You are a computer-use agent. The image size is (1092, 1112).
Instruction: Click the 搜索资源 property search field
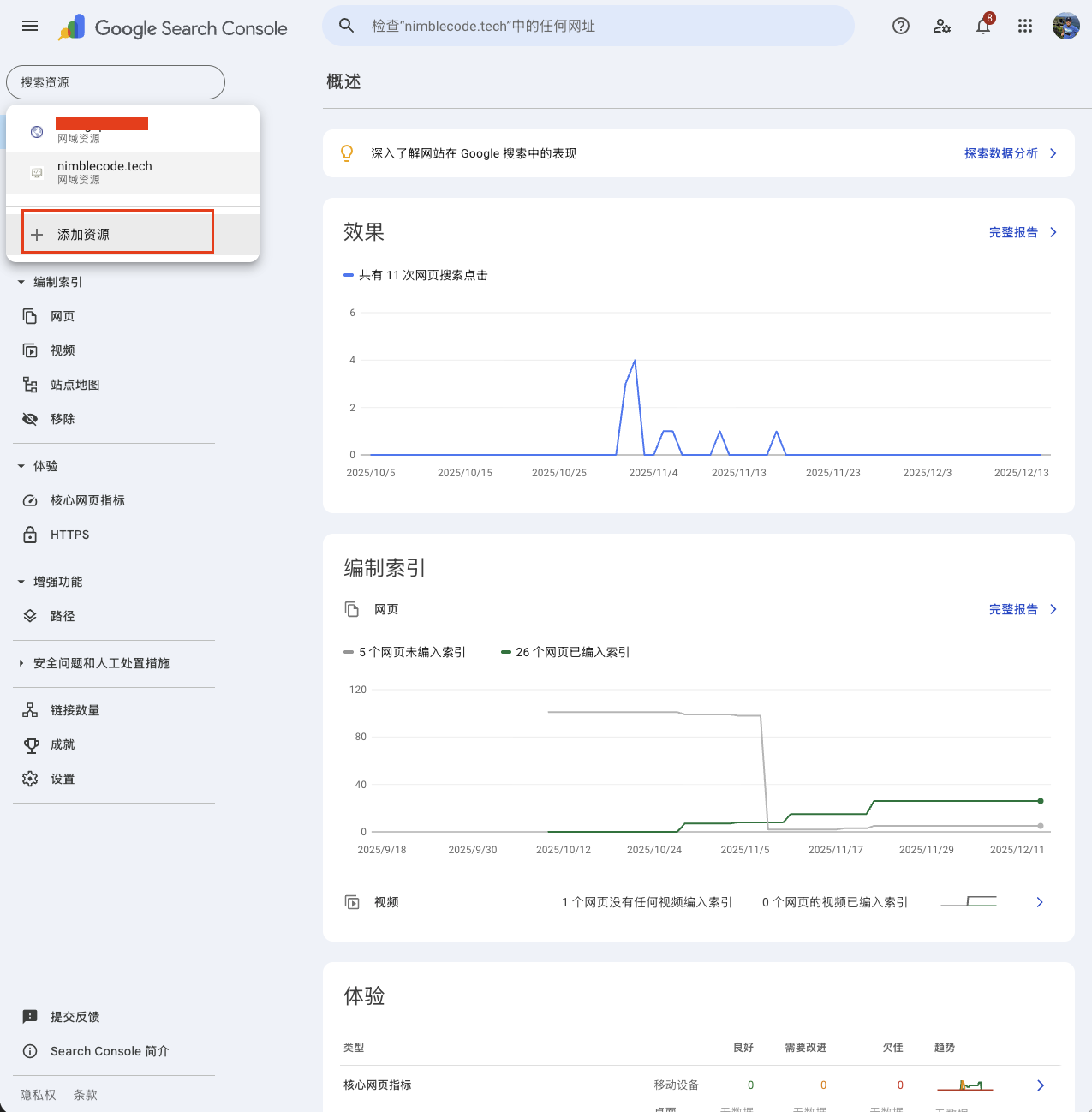pos(116,82)
